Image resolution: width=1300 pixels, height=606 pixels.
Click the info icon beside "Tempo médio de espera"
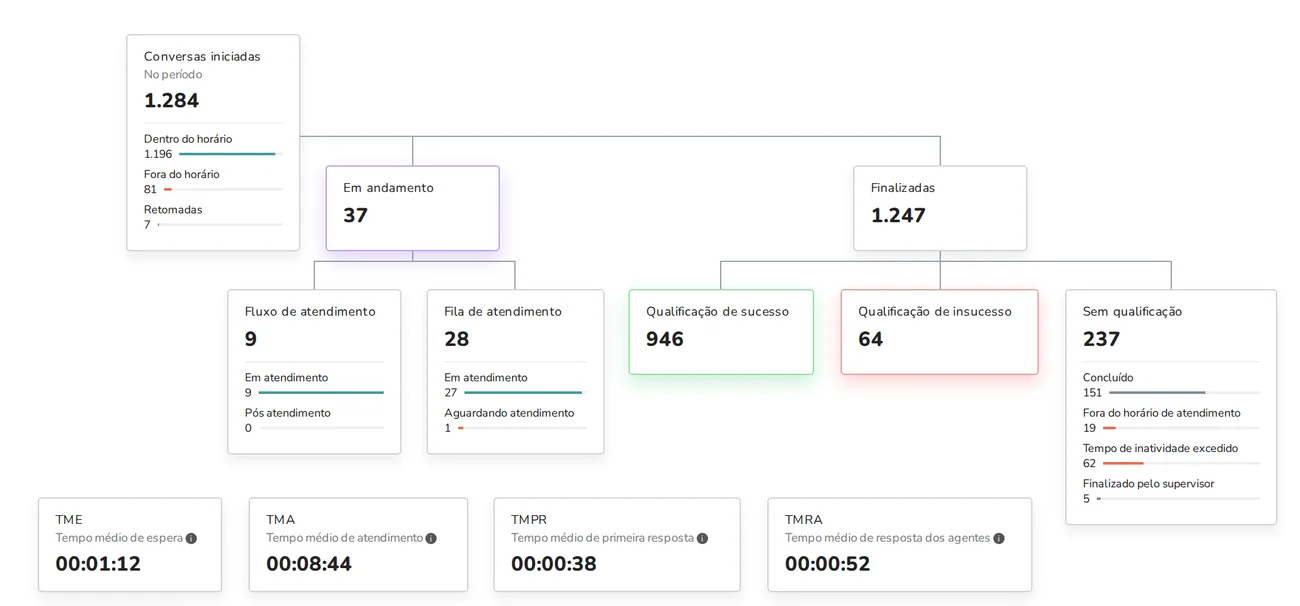191,538
